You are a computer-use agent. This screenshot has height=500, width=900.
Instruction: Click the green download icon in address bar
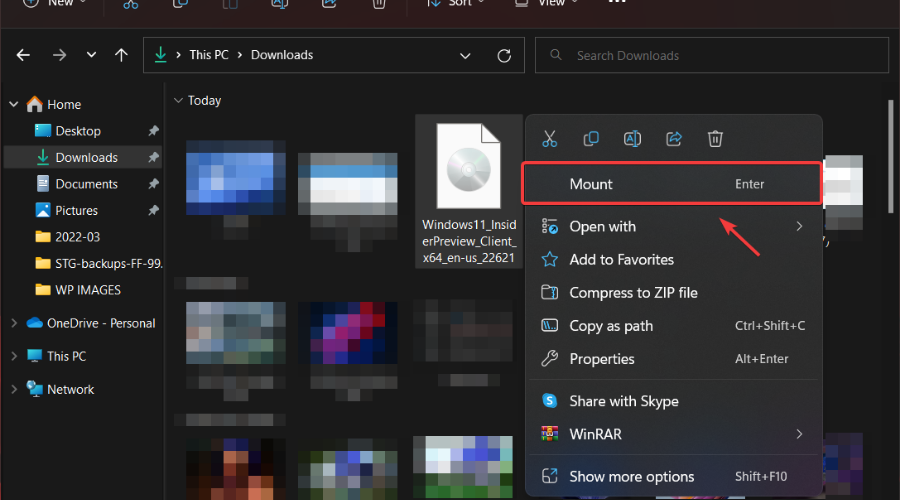[161, 55]
